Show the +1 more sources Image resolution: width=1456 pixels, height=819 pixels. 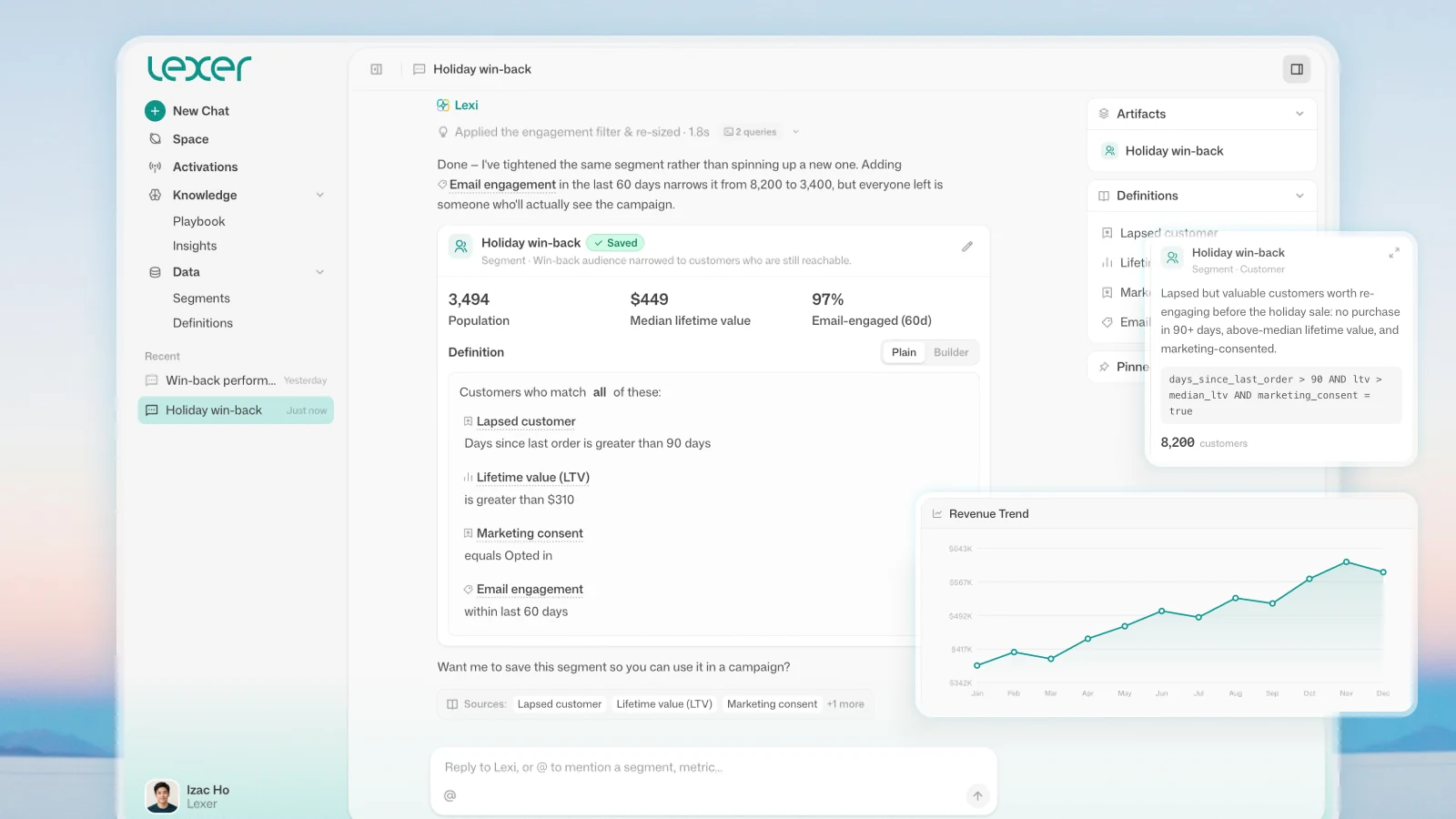[x=845, y=704]
